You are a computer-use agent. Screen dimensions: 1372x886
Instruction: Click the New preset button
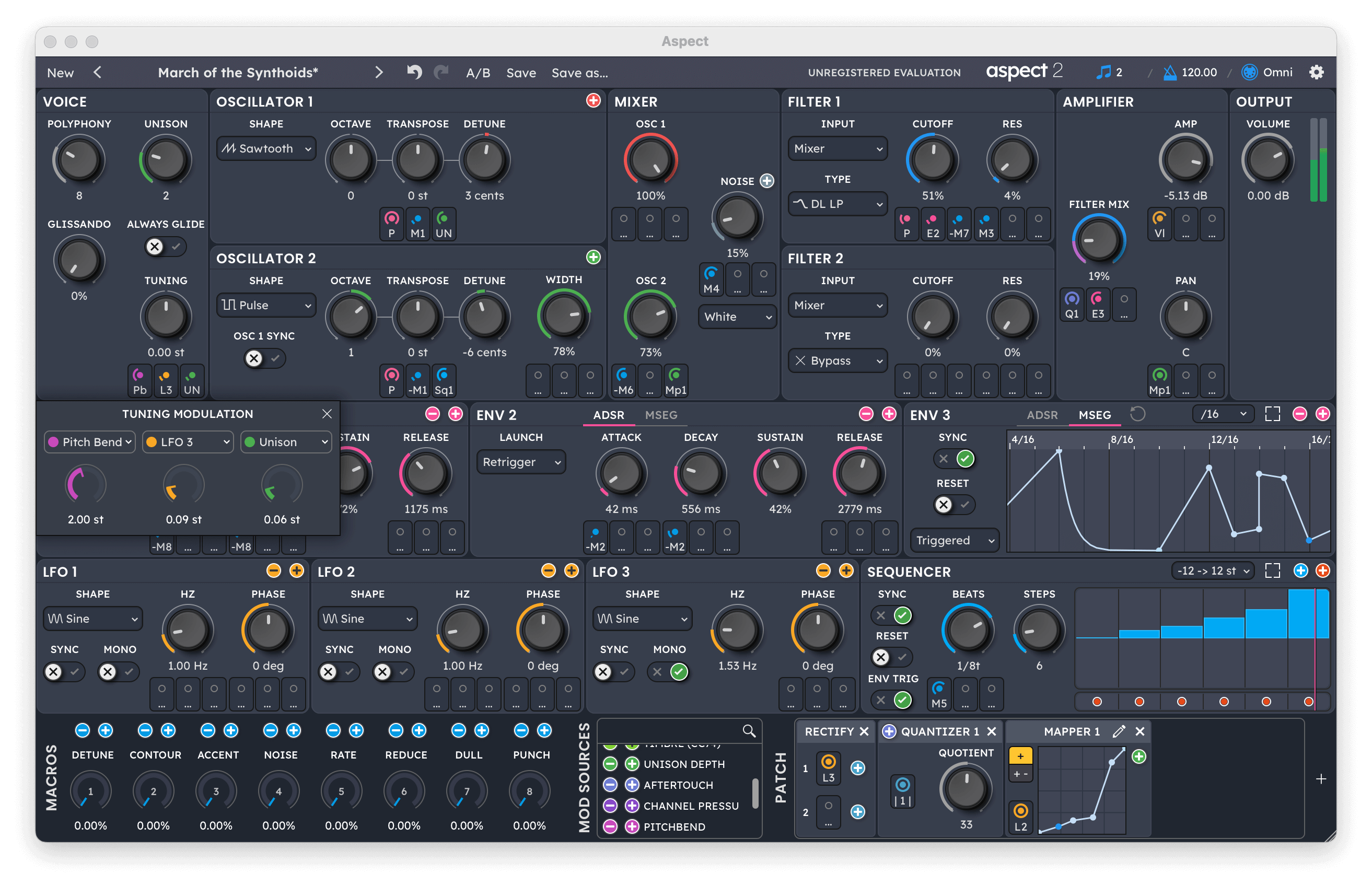[61, 73]
